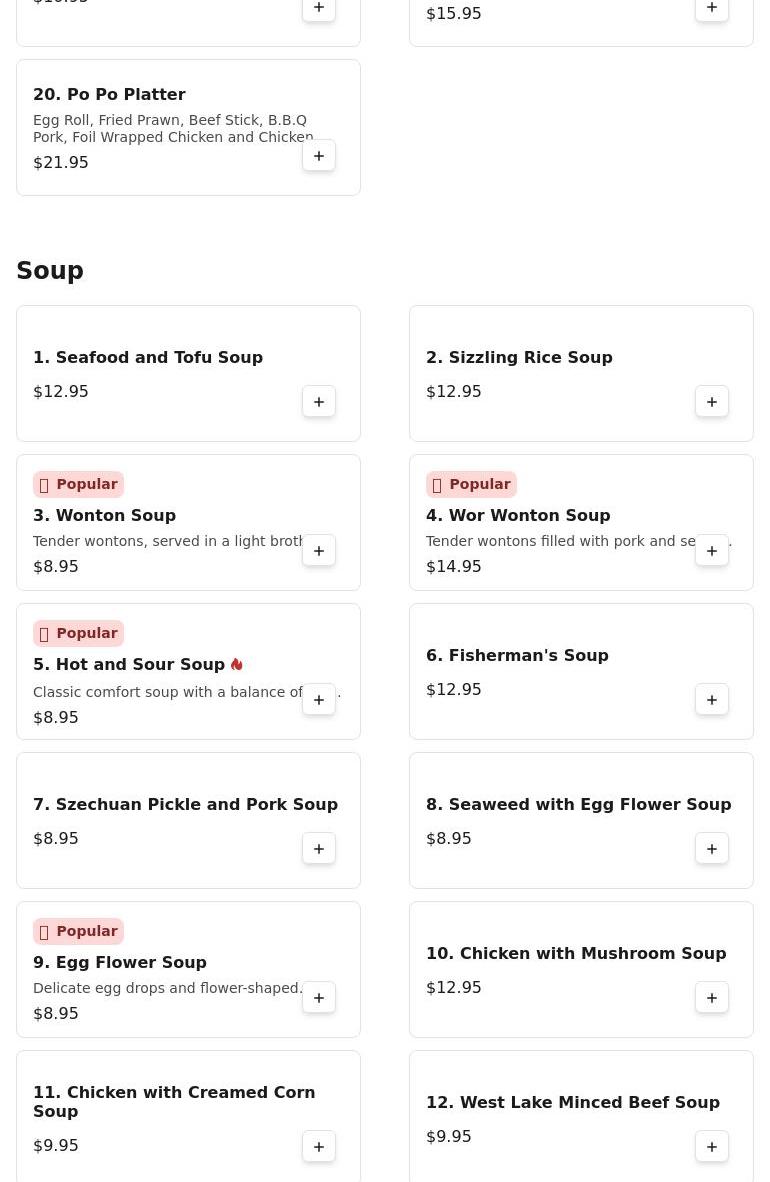The image size is (770, 1182).
Task: Click the Fisherman's Soup item name
Action: point(517,655)
